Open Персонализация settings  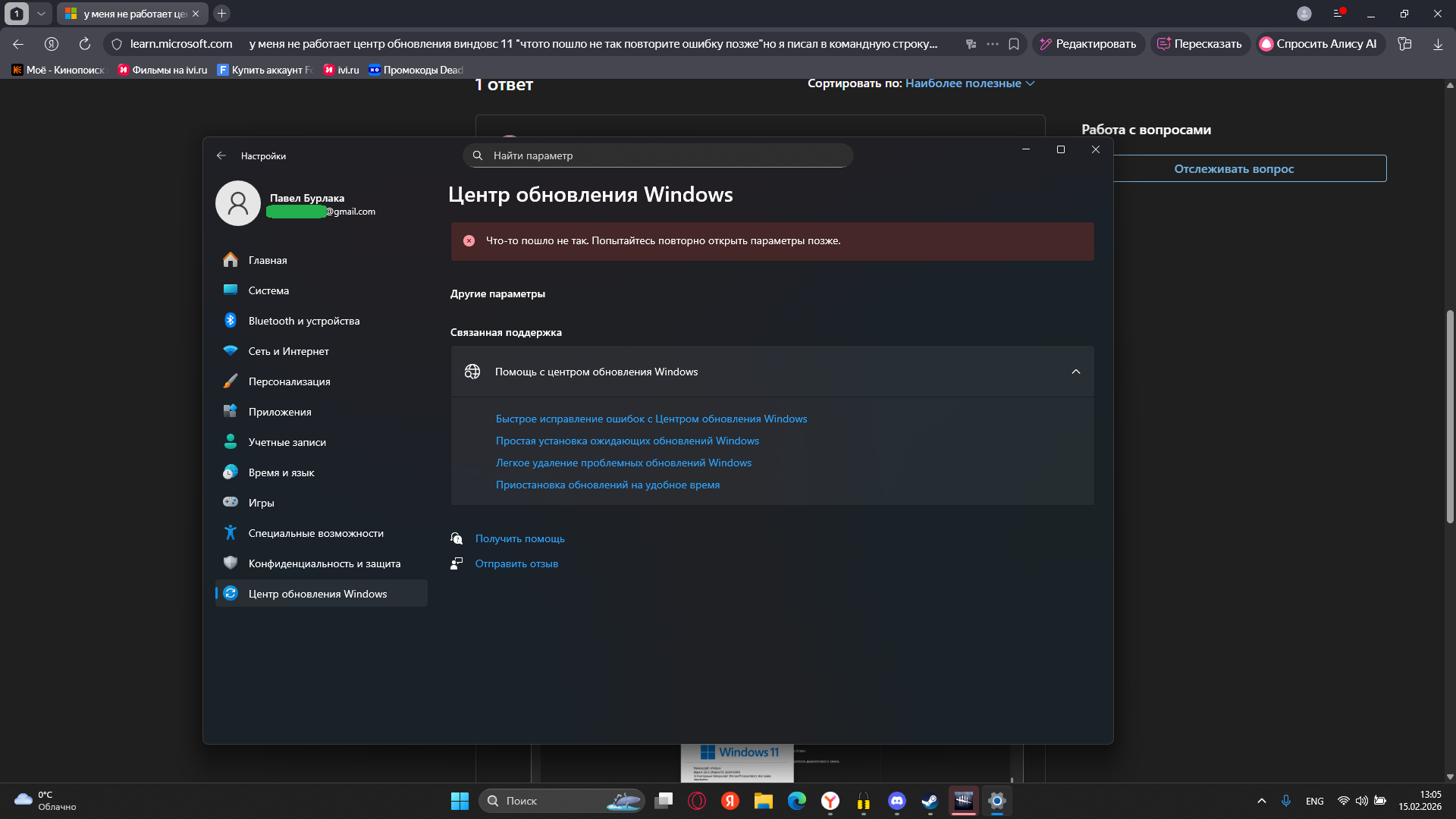click(x=322, y=381)
